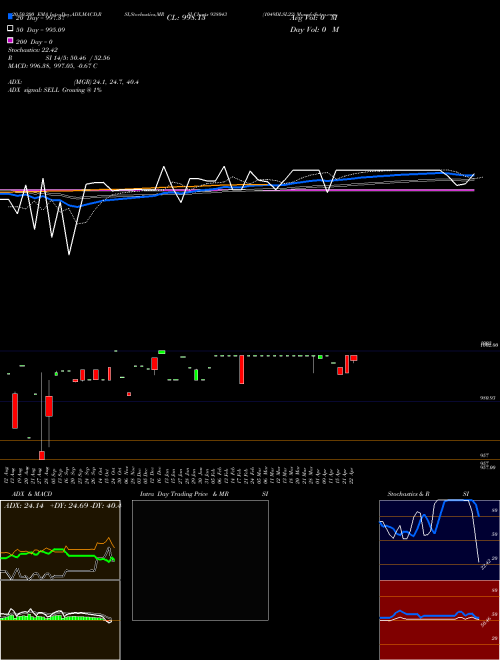Click the last red candlestick at 22 Apr

pos(354,358)
